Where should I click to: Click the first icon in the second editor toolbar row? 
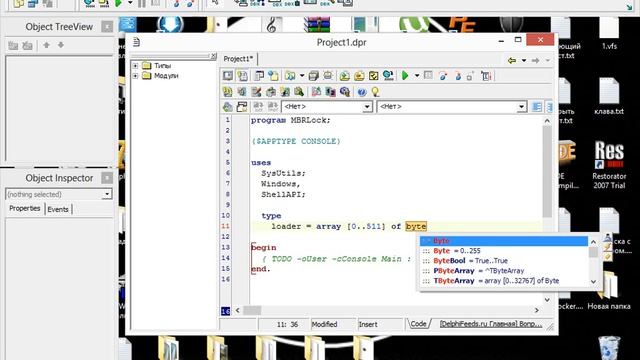(227, 92)
